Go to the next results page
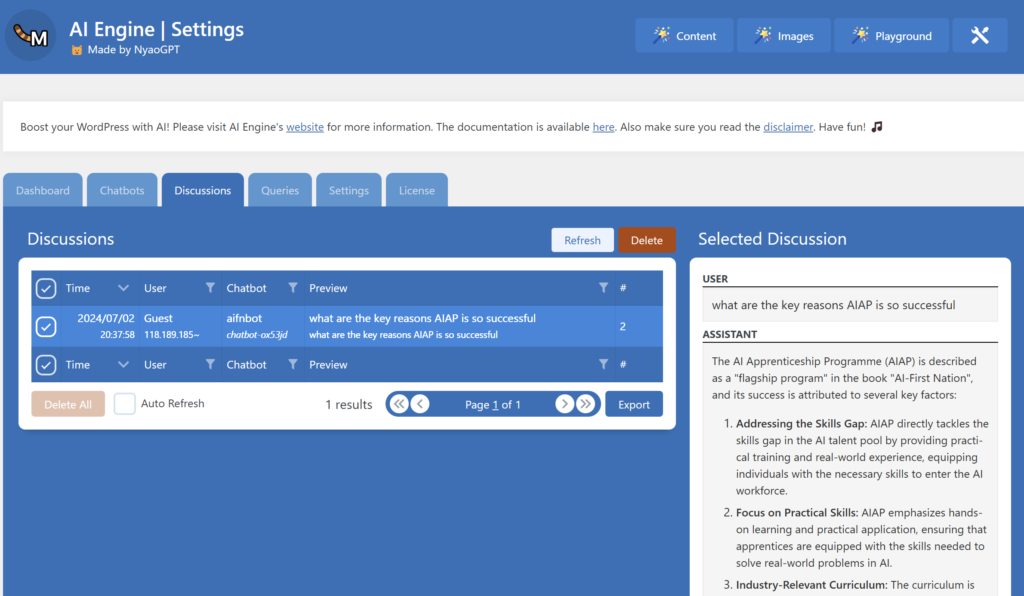This screenshot has height=596, width=1024. (564, 404)
